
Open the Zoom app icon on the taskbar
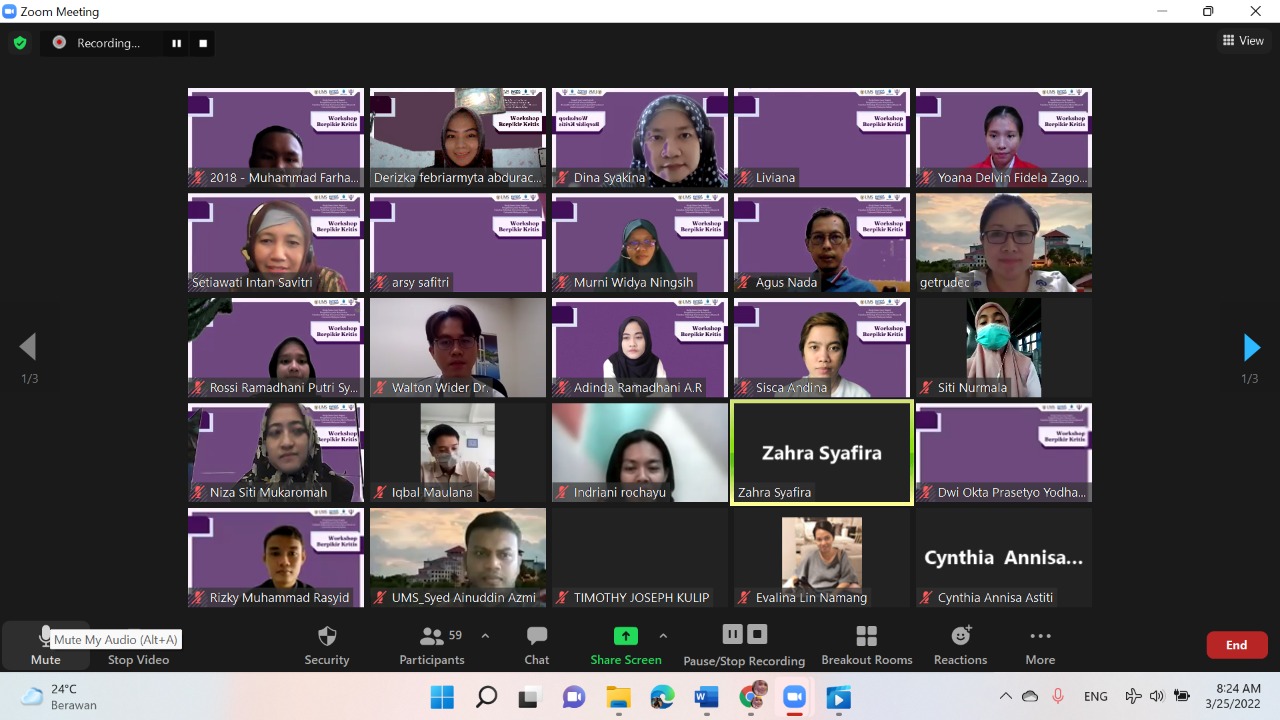[x=794, y=696]
